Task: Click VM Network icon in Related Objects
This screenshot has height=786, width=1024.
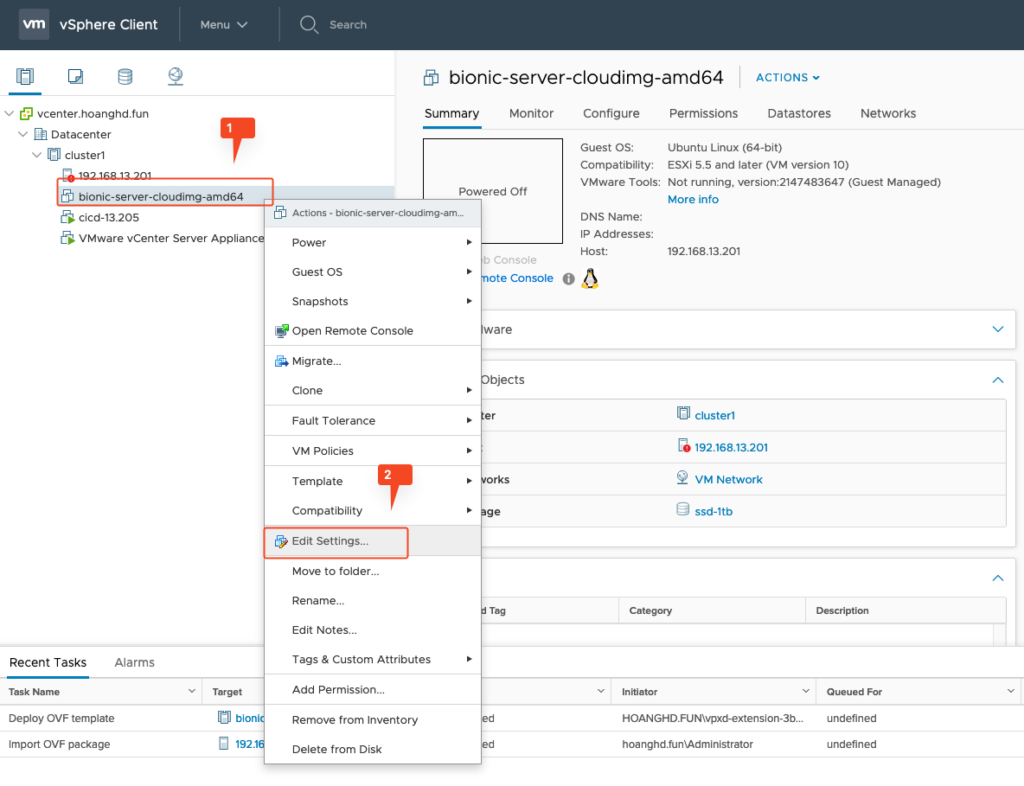Action: coord(682,478)
